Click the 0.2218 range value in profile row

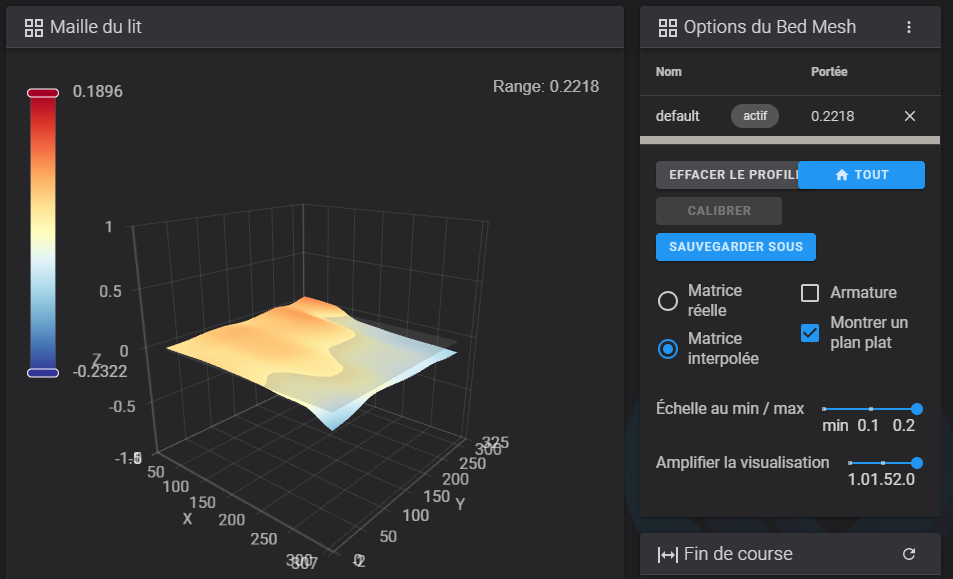tap(833, 116)
